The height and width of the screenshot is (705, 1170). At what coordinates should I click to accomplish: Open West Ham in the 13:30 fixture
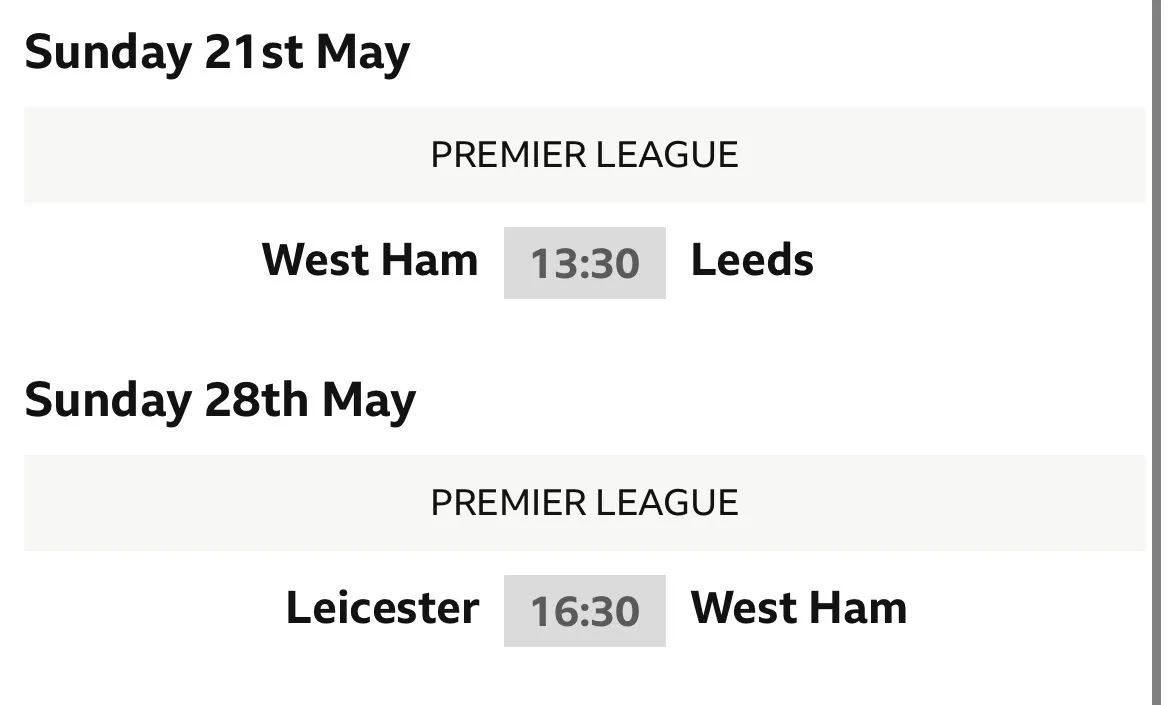[370, 261]
